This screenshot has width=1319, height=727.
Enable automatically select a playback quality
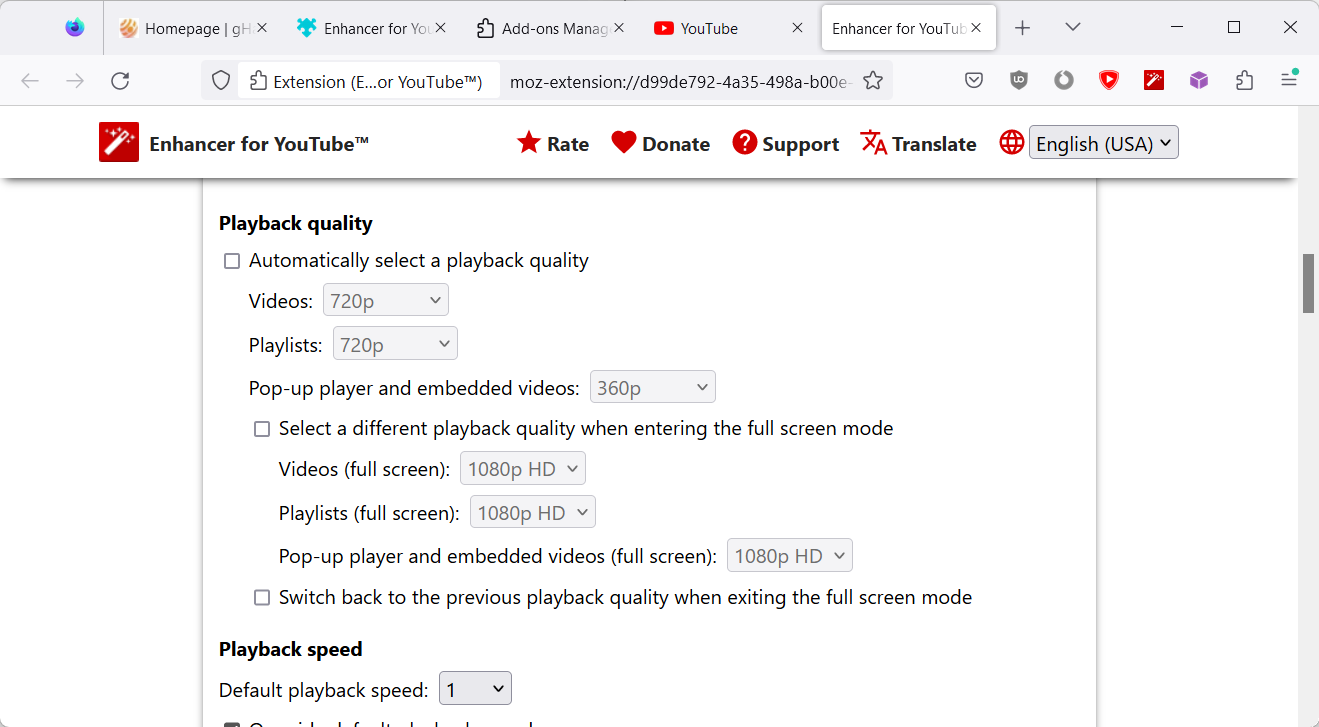click(231, 260)
